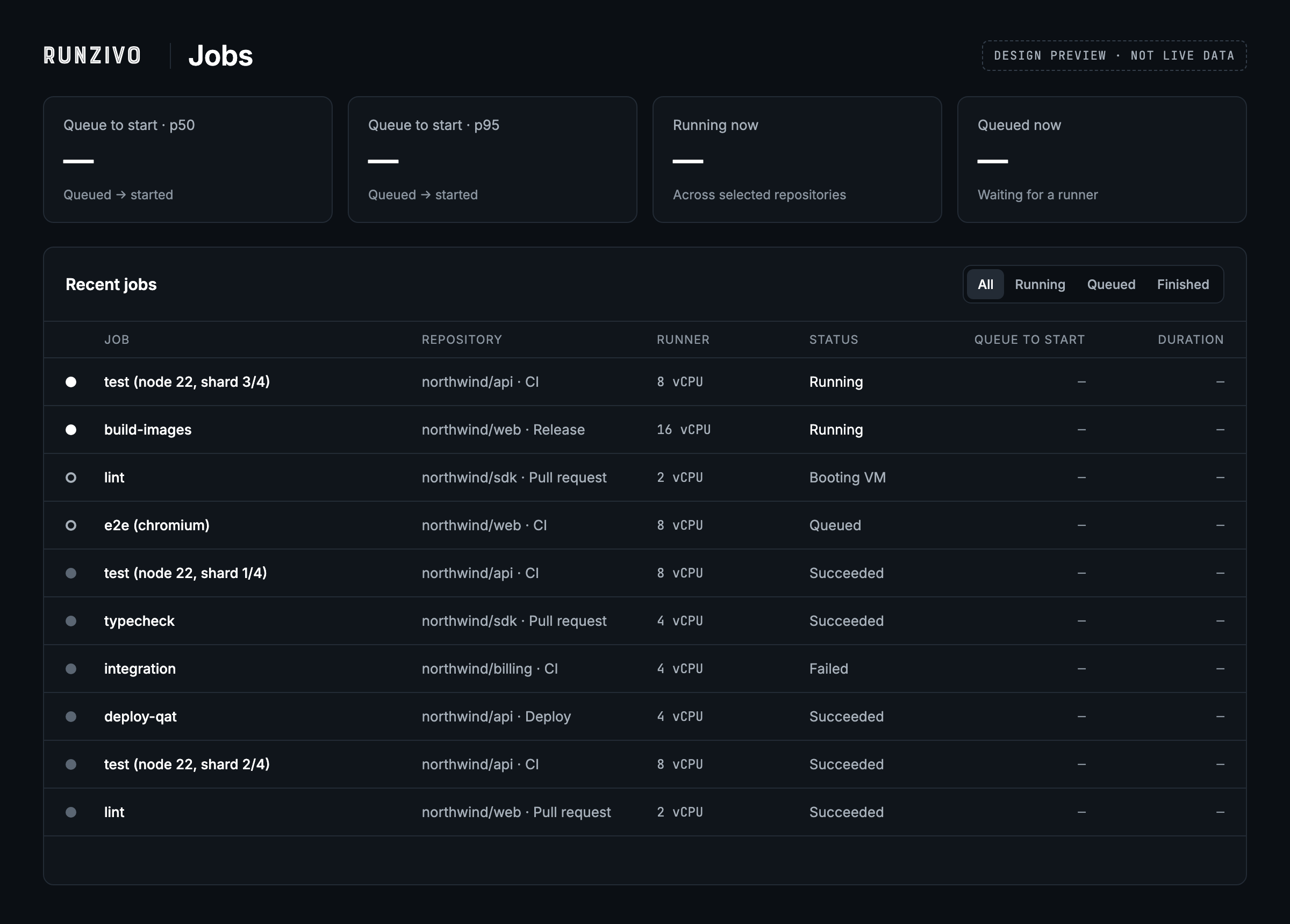Image resolution: width=1290 pixels, height=924 pixels.
Task: Switch to the Running filter tab
Action: click(x=1040, y=284)
